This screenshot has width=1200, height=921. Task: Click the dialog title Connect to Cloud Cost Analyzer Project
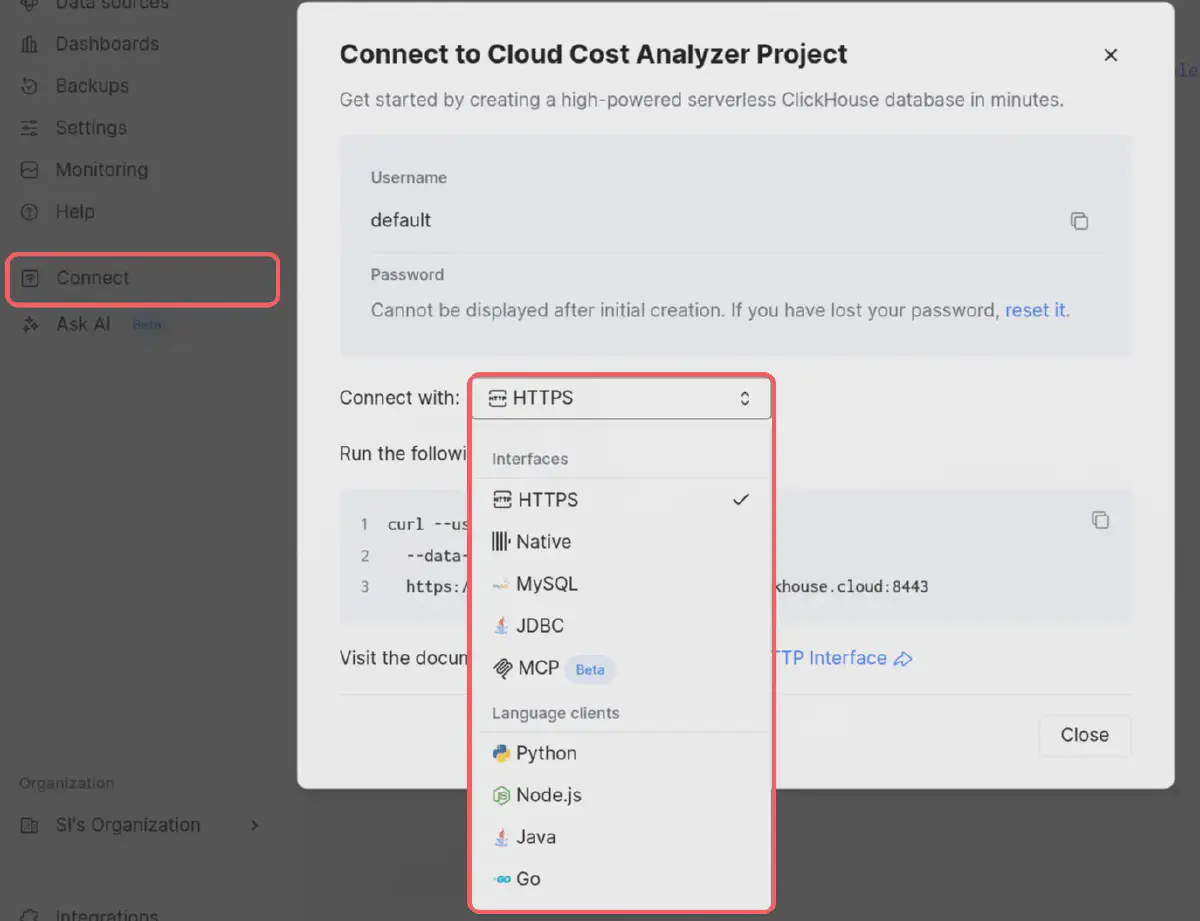point(594,54)
